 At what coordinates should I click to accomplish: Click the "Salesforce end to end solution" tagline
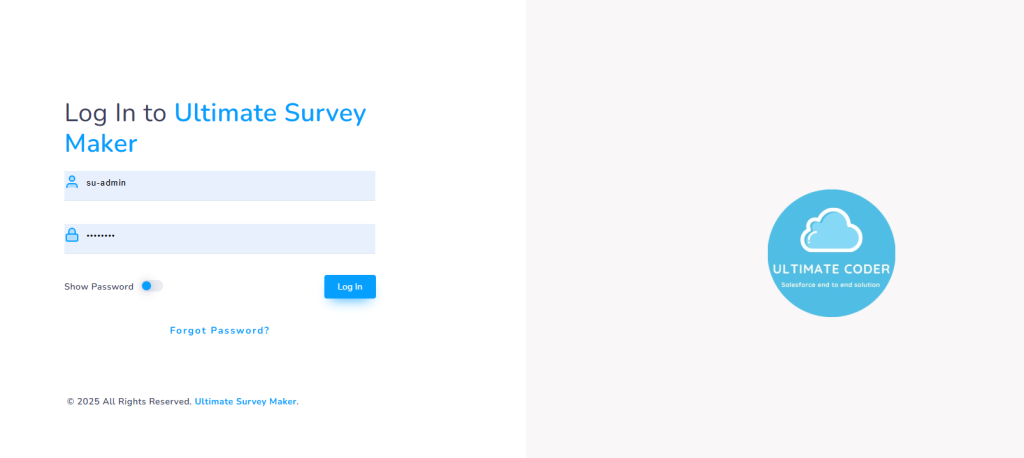pos(831,285)
